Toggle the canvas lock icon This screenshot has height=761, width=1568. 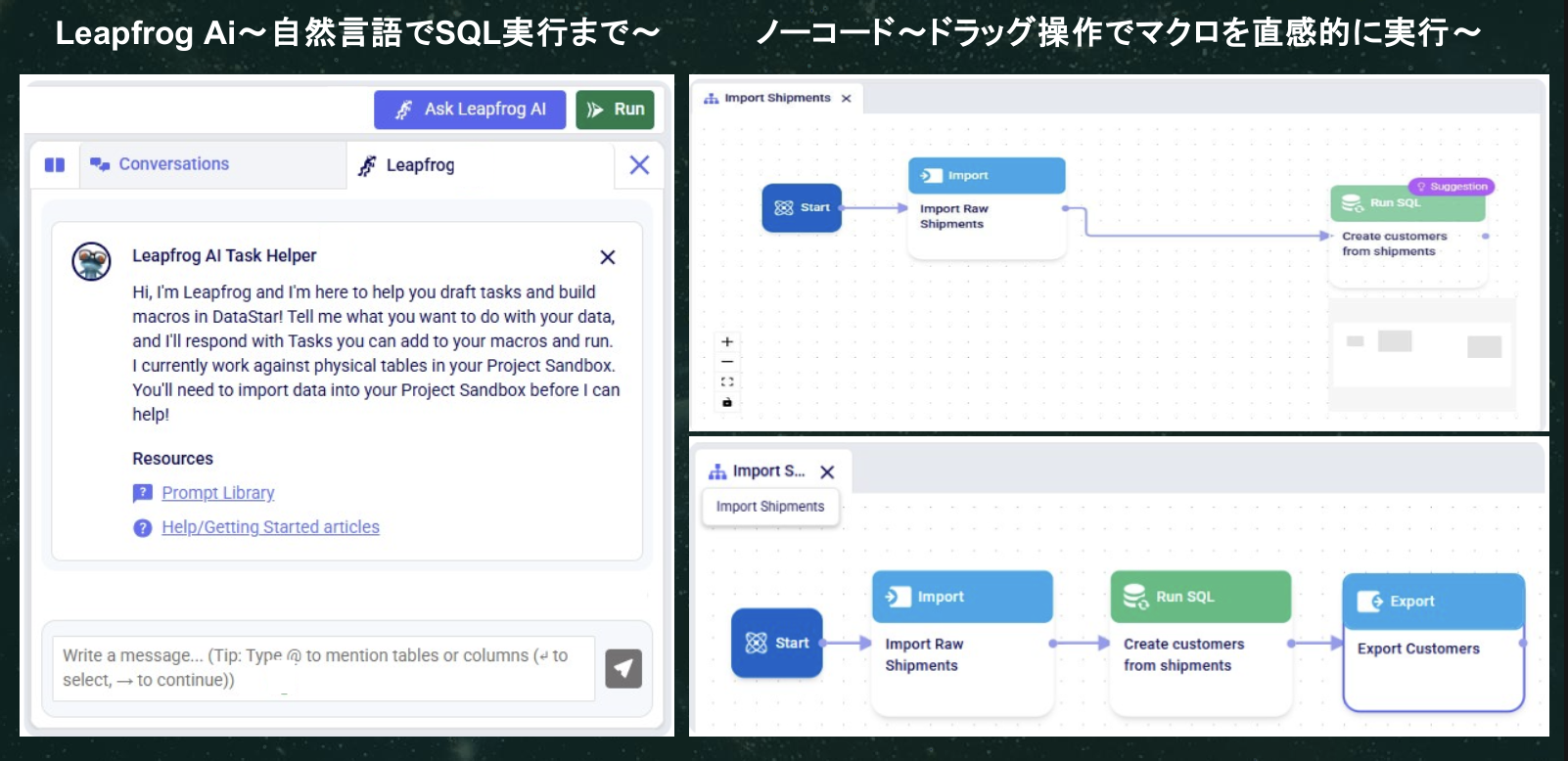(x=727, y=402)
